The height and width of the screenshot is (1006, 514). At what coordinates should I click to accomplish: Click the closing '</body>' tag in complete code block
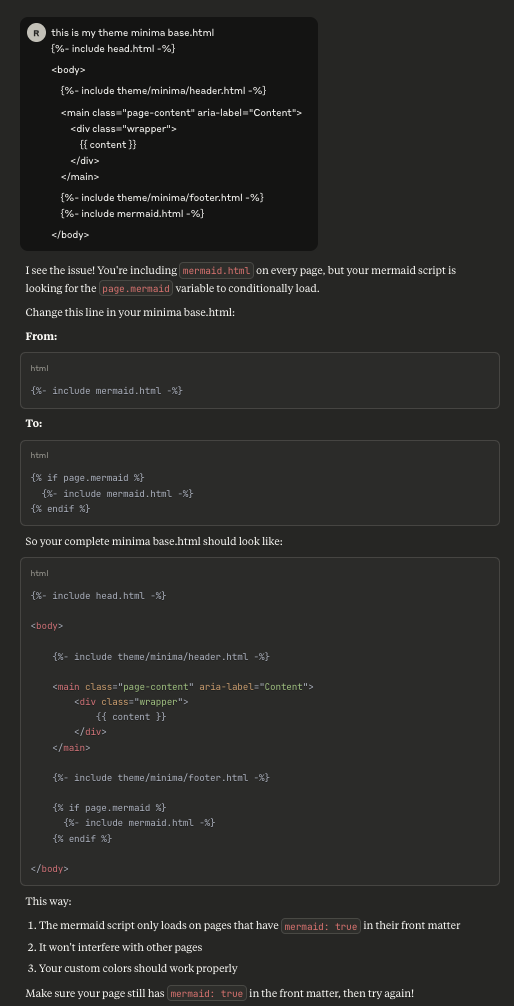click(x=49, y=869)
